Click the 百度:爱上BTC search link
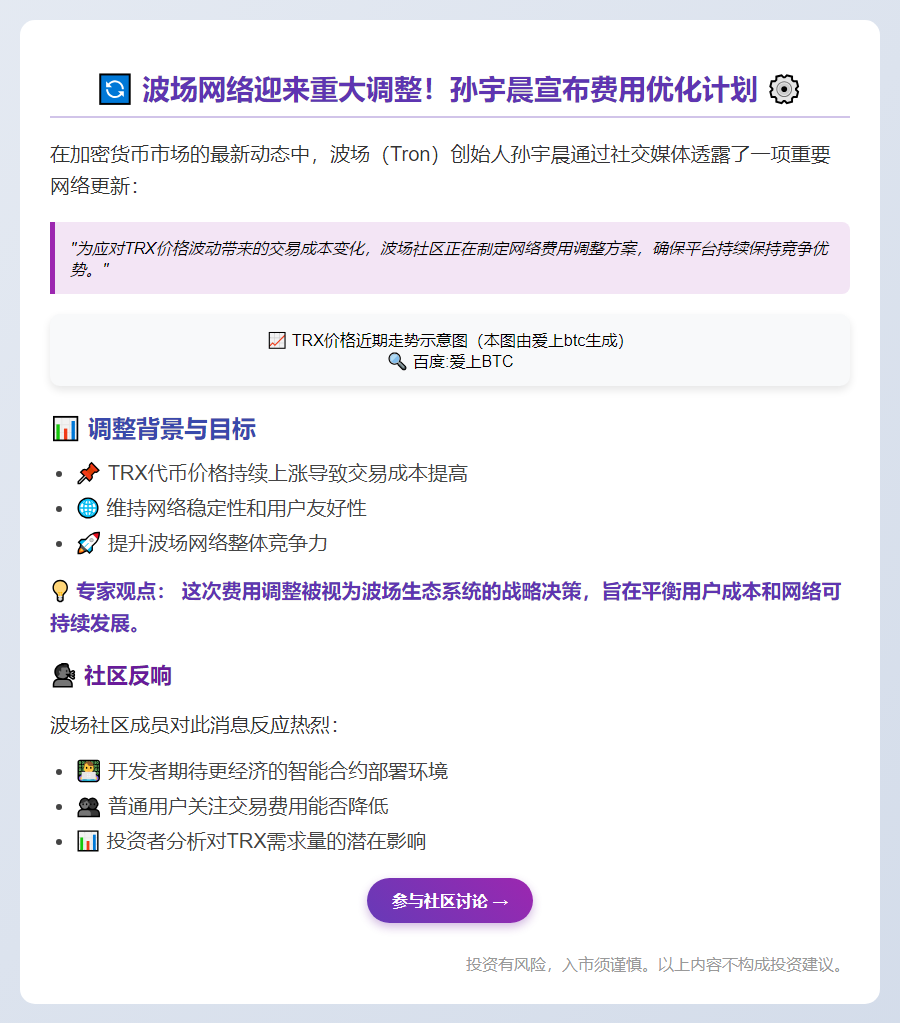900x1023 pixels. 460,362
